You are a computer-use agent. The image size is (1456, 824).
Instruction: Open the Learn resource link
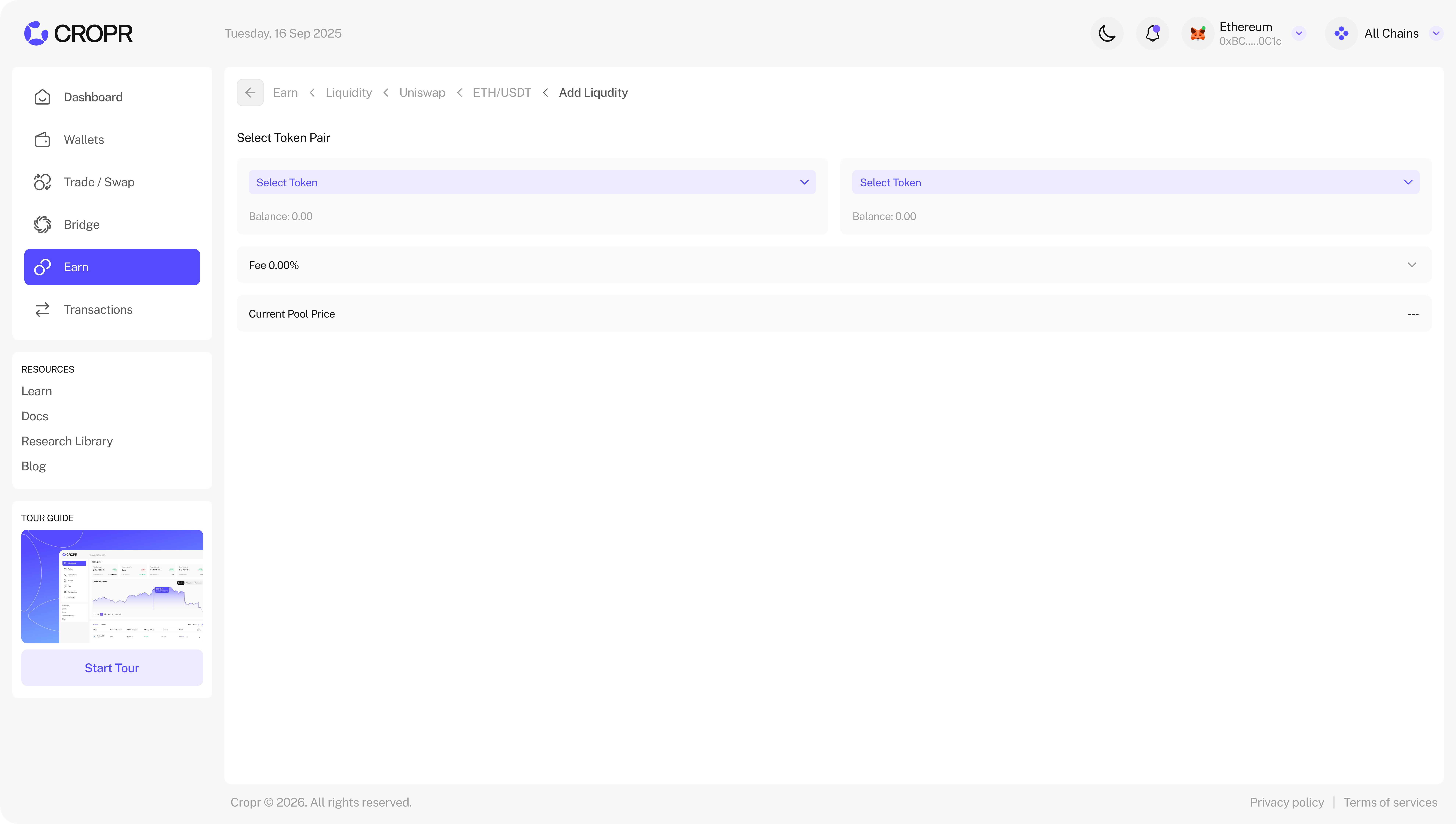(37, 391)
